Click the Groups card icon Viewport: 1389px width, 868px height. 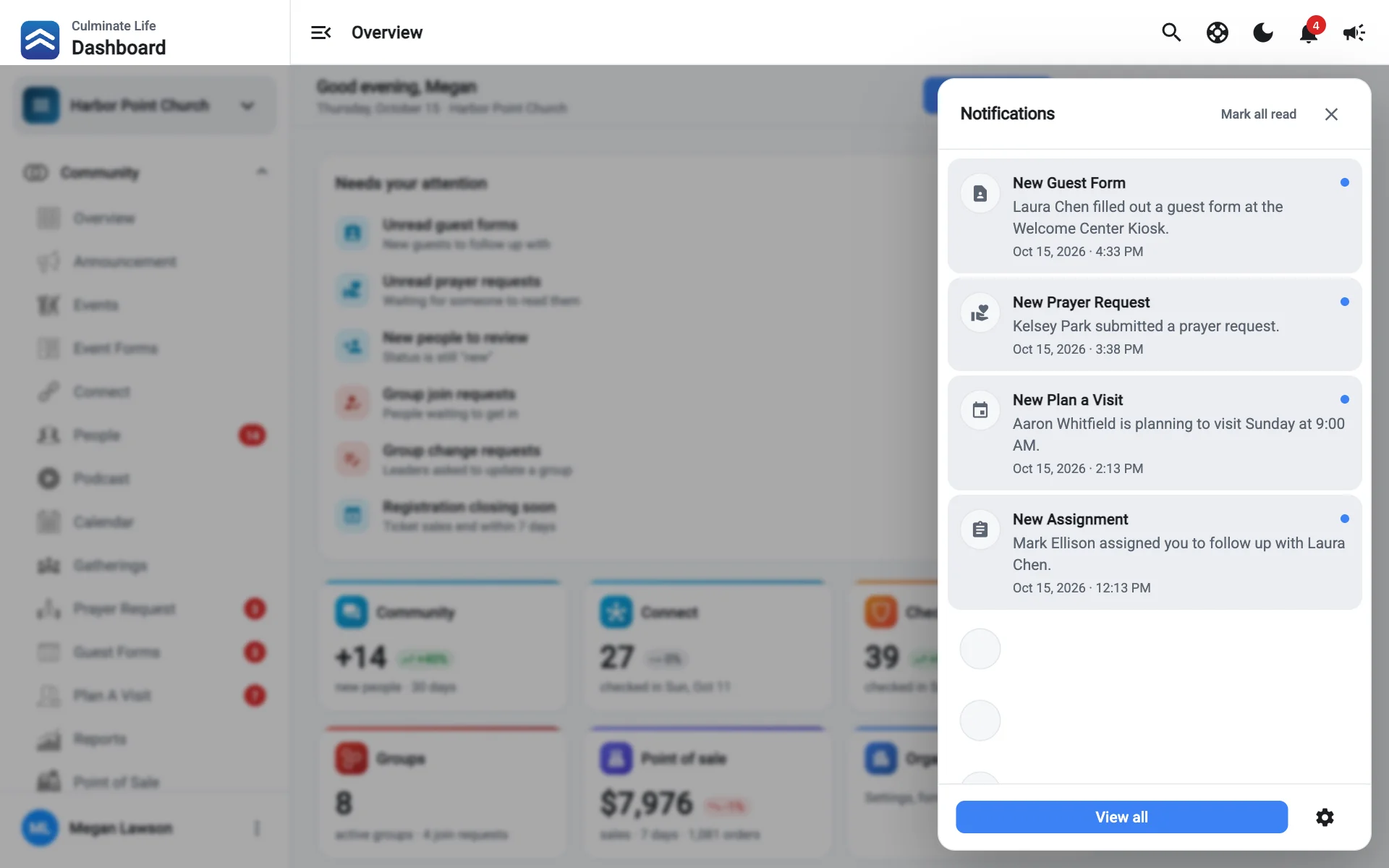[351, 758]
